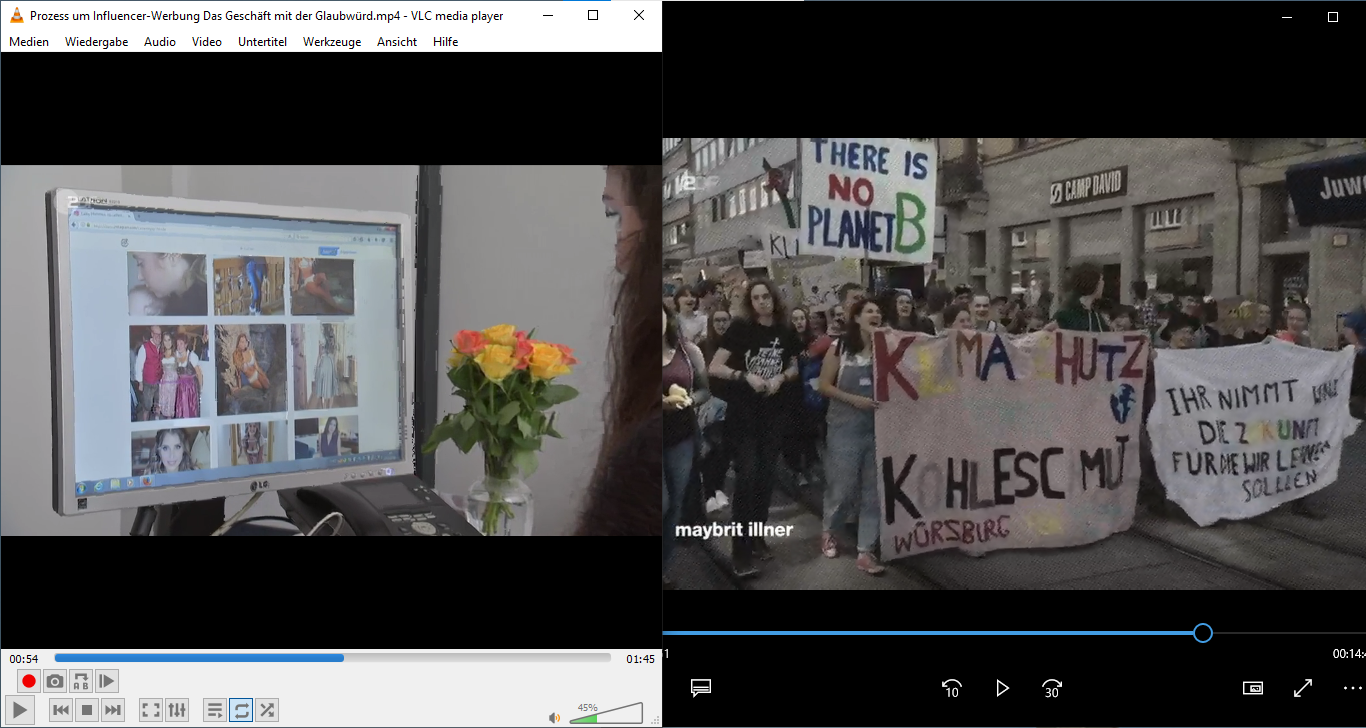Image resolution: width=1366 pixels, height=728 pixels.
Task: Show the VLC playlist
Action: [x=215, y=710]
